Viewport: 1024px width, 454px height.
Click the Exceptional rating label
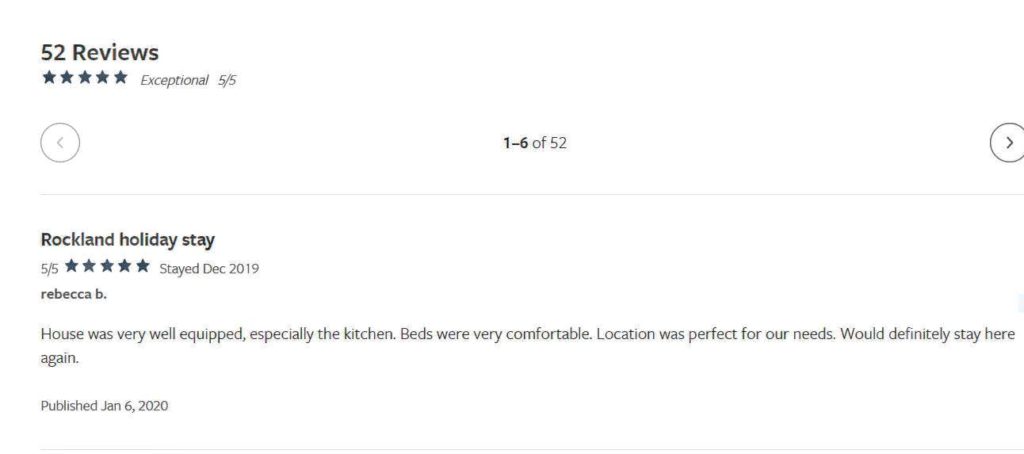point(174,80)
